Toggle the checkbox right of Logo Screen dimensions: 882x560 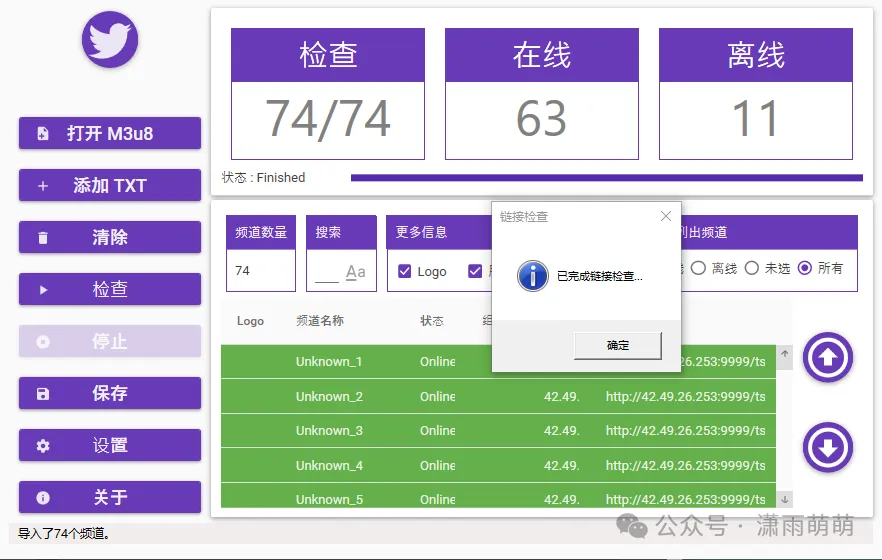(475, 272)
